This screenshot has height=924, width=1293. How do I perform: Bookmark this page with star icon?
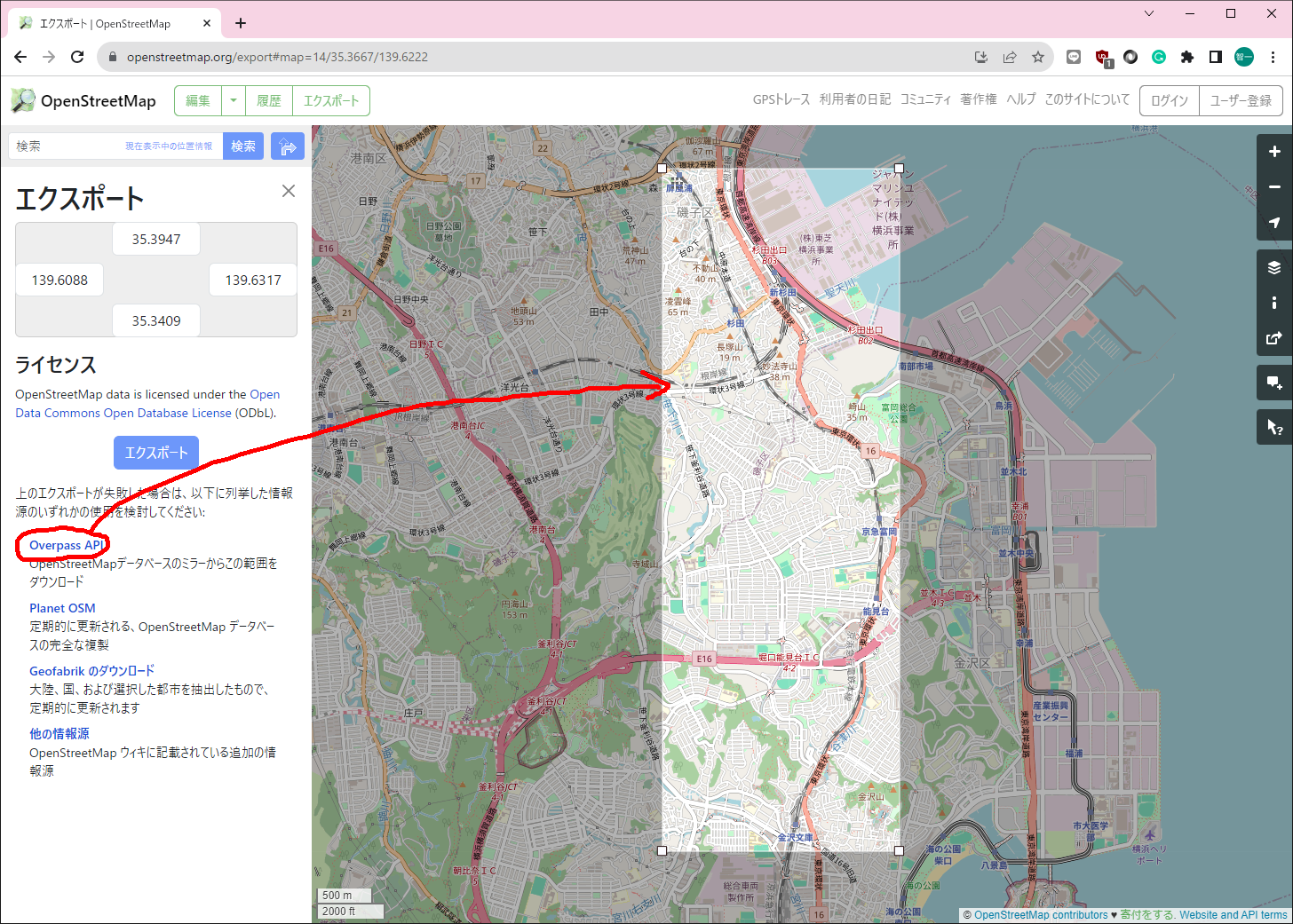click(1038, 57)
